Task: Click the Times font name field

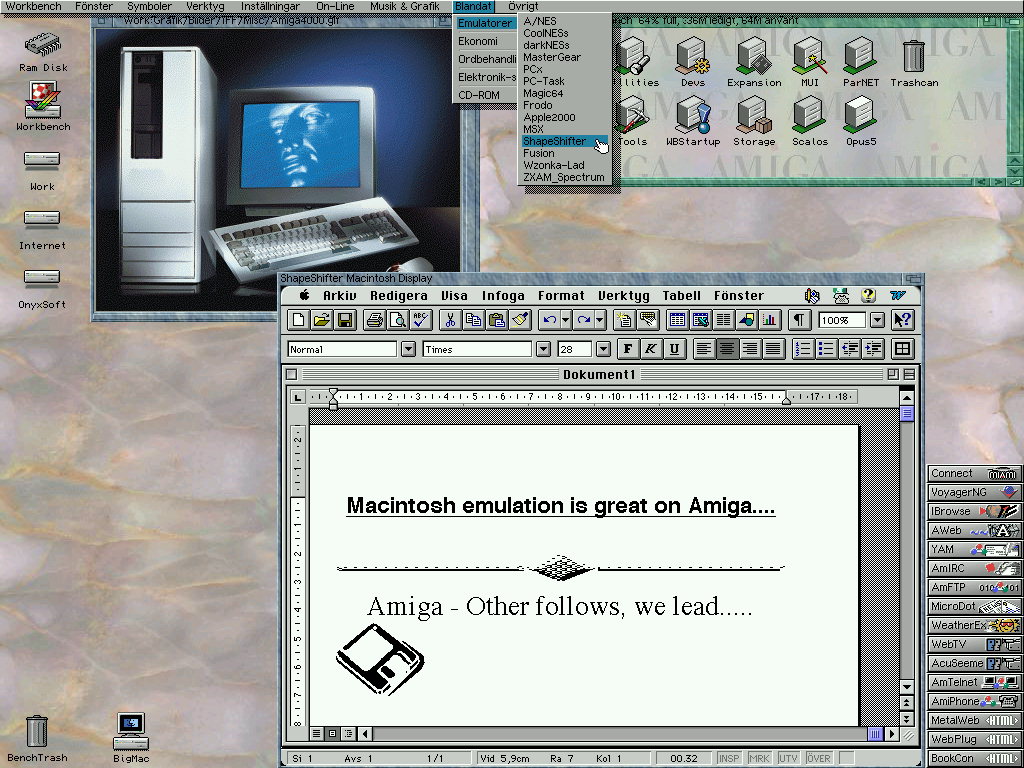Action: point(477,349)
